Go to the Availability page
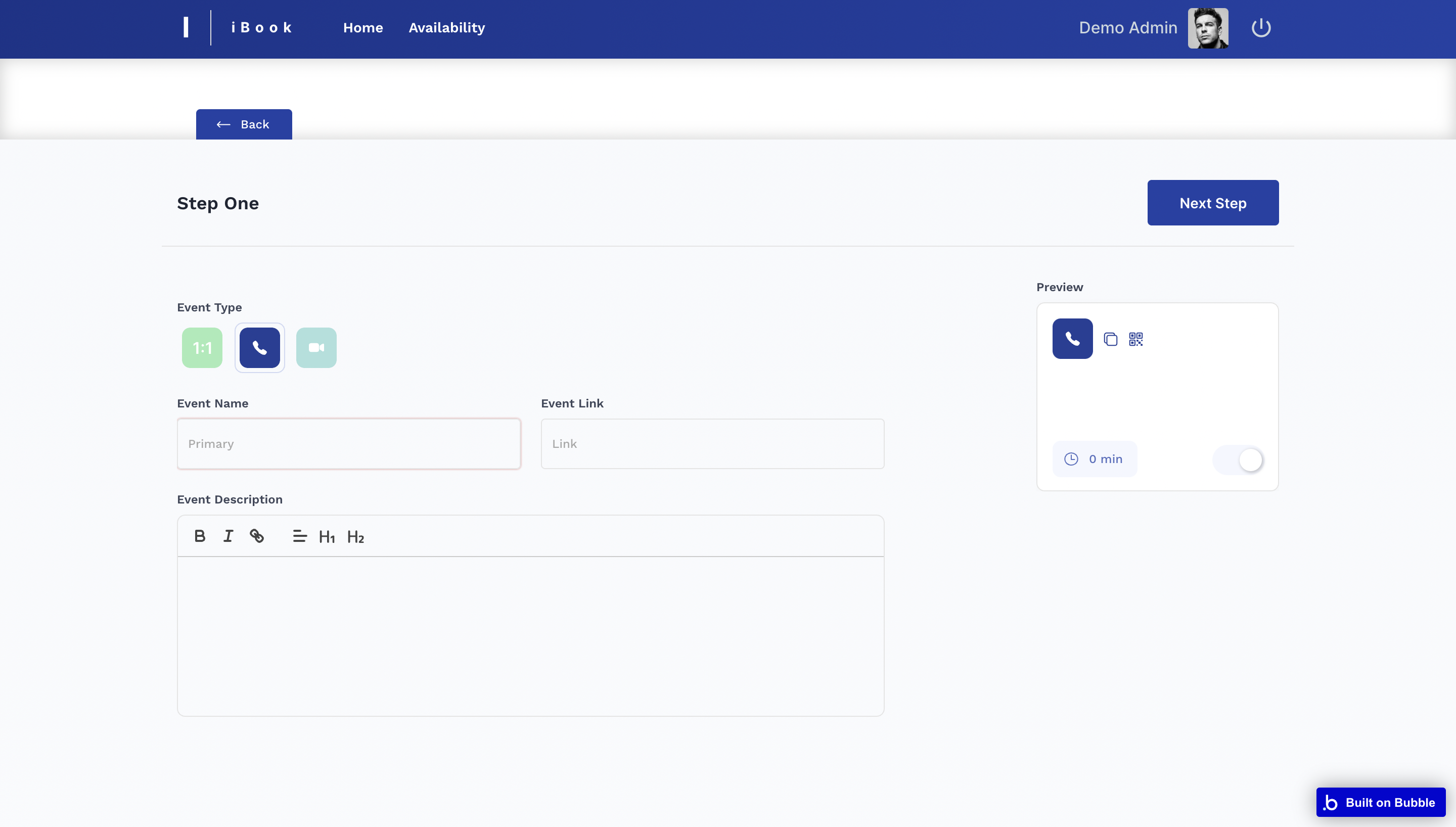This screenshot has height=827, width=1456. pyautogui.click(x=446, y=28)
